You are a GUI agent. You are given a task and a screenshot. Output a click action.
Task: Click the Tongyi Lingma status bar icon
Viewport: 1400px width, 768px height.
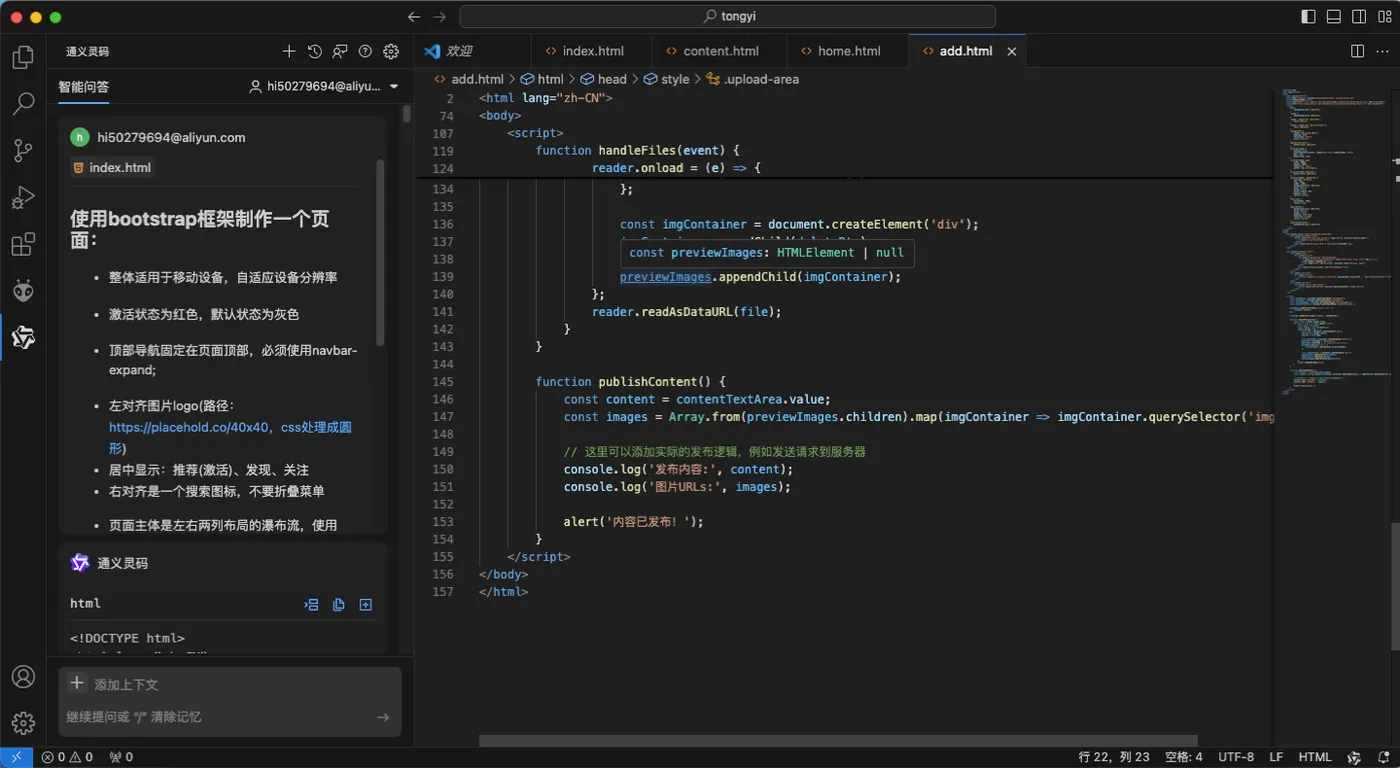1354,757
